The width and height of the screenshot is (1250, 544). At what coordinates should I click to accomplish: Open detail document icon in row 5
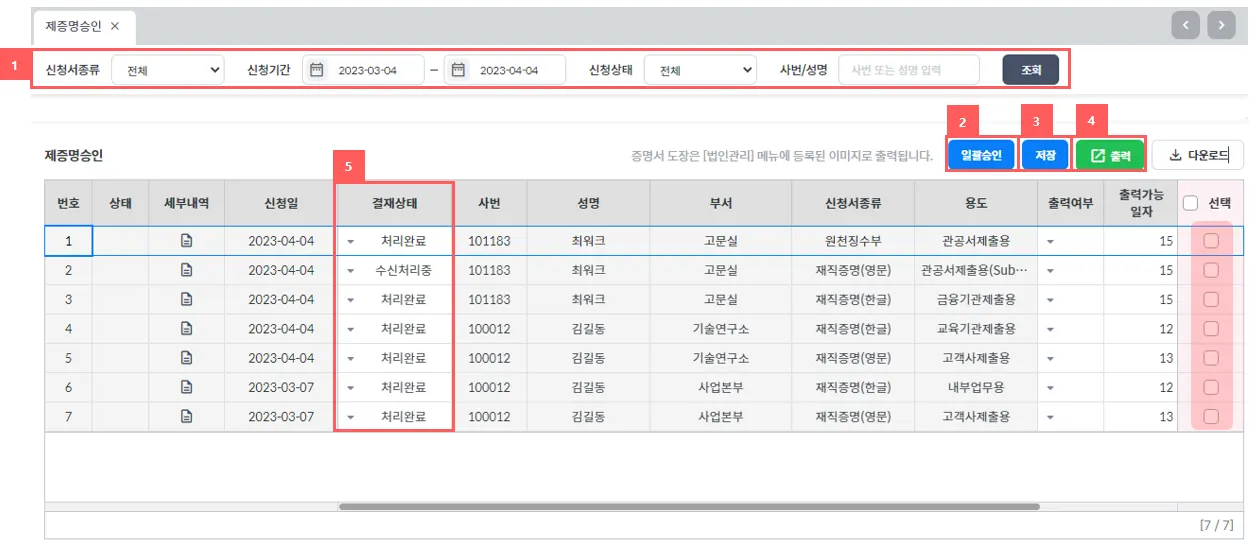pos(186,358)
